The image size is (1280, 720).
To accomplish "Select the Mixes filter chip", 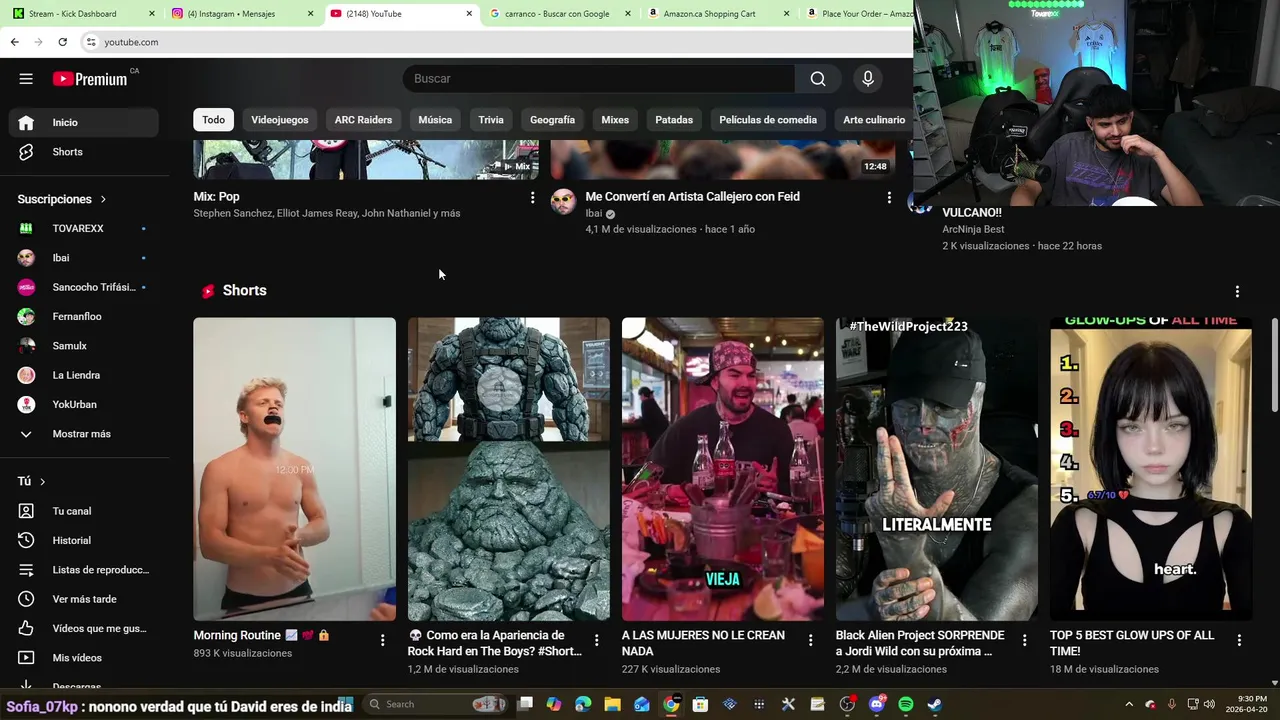I will pyautogui.click(x=615, y=120).
